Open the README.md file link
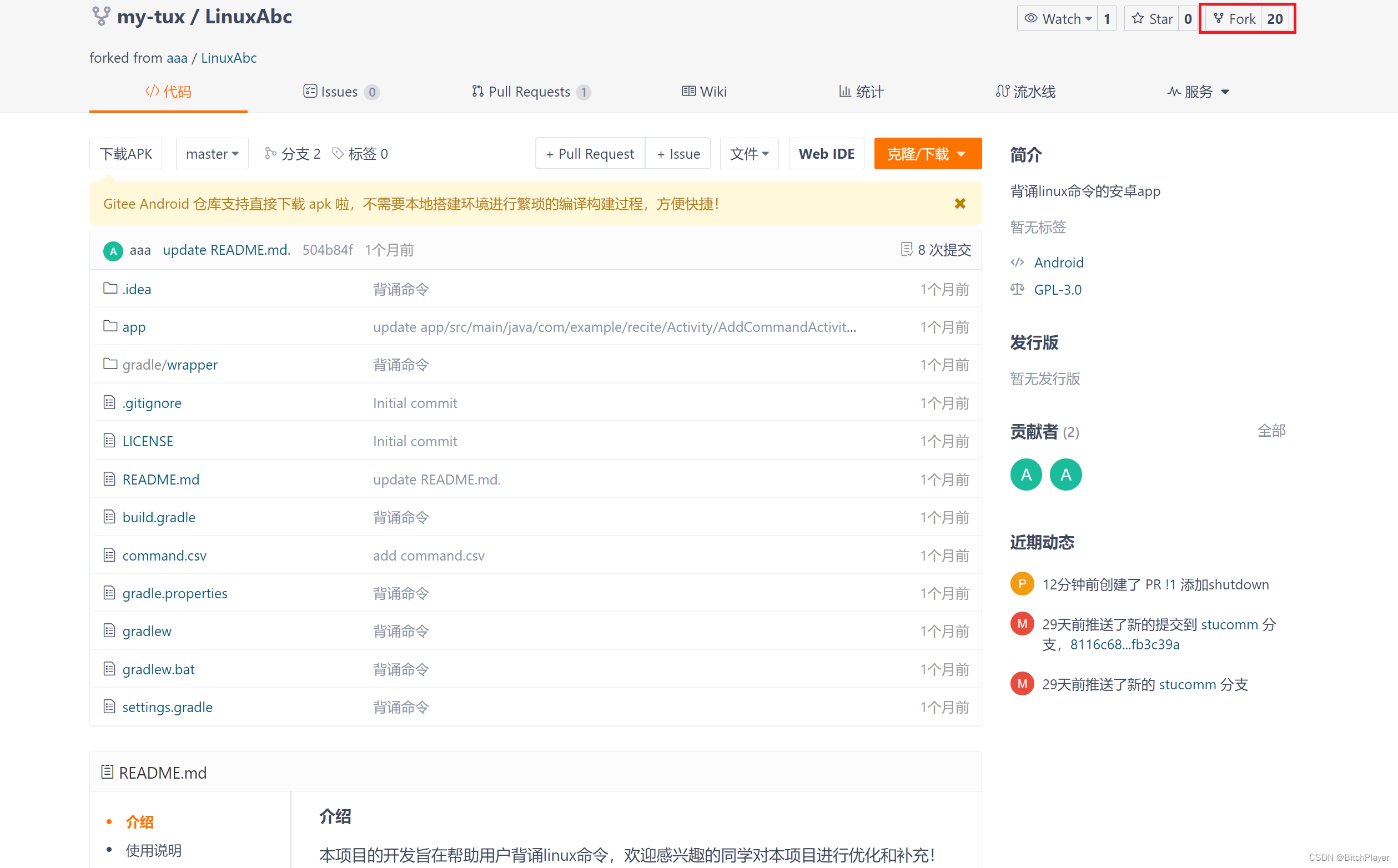Image resolution: width=1398 pixels, height=868 pixels. pos(161,480)
